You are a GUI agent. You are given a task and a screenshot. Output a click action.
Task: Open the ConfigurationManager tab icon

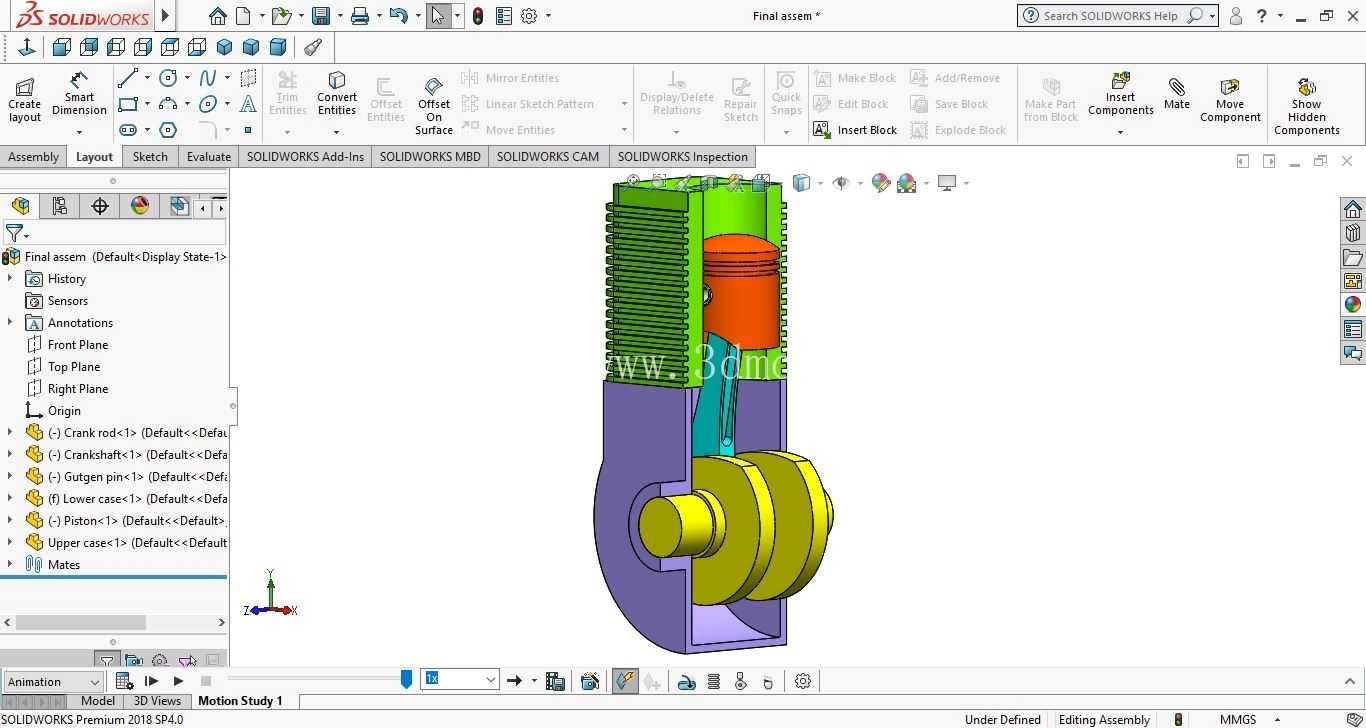(60, 206)
